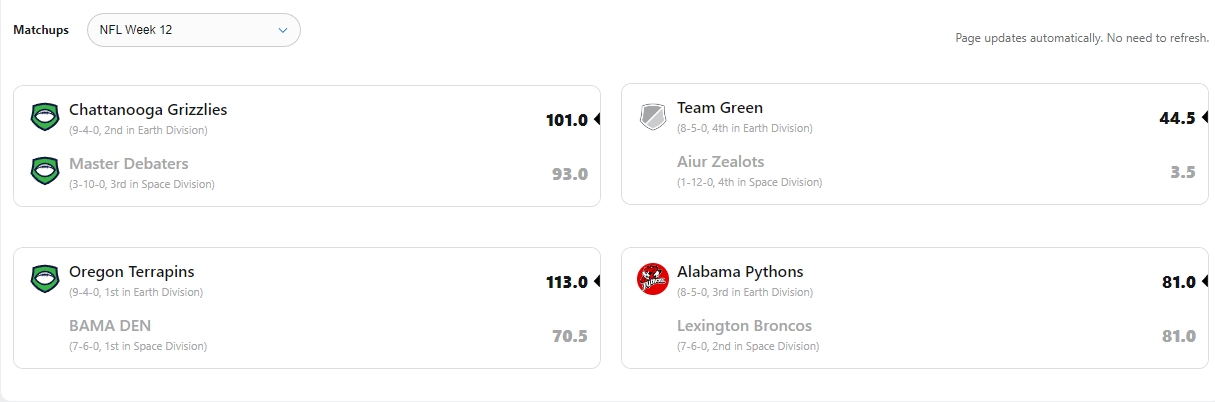1215x402 pixels.
Task: Click Team Green score 44.5
Action: [1177, 118]
